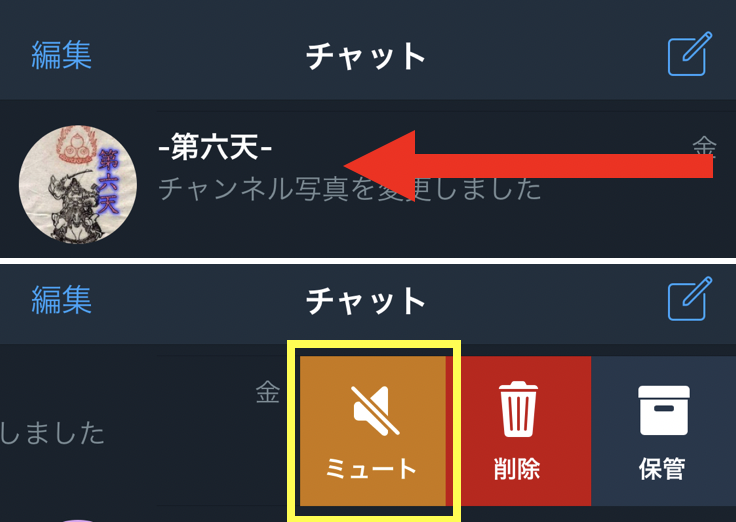Tap the crossed-out speaker mute icon
Viewport: 736px width, 522px height.
click(376, 411)
